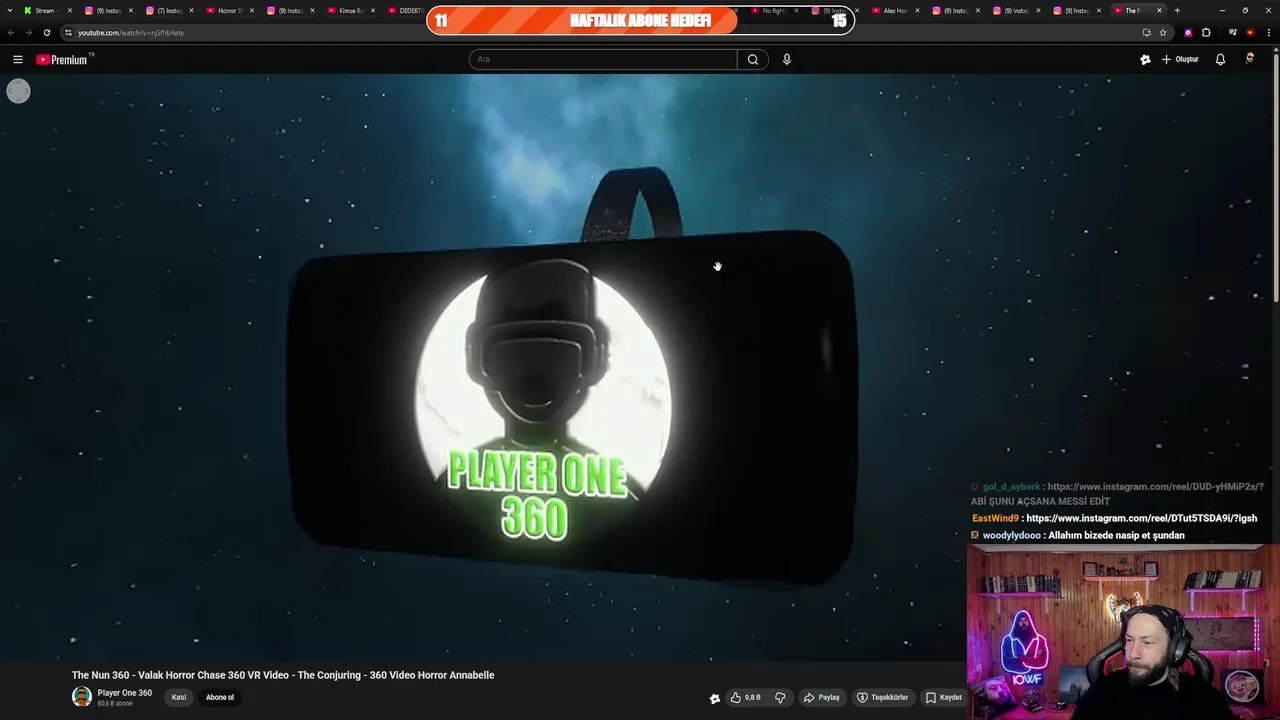Open 360 view control in video corner

18,91
